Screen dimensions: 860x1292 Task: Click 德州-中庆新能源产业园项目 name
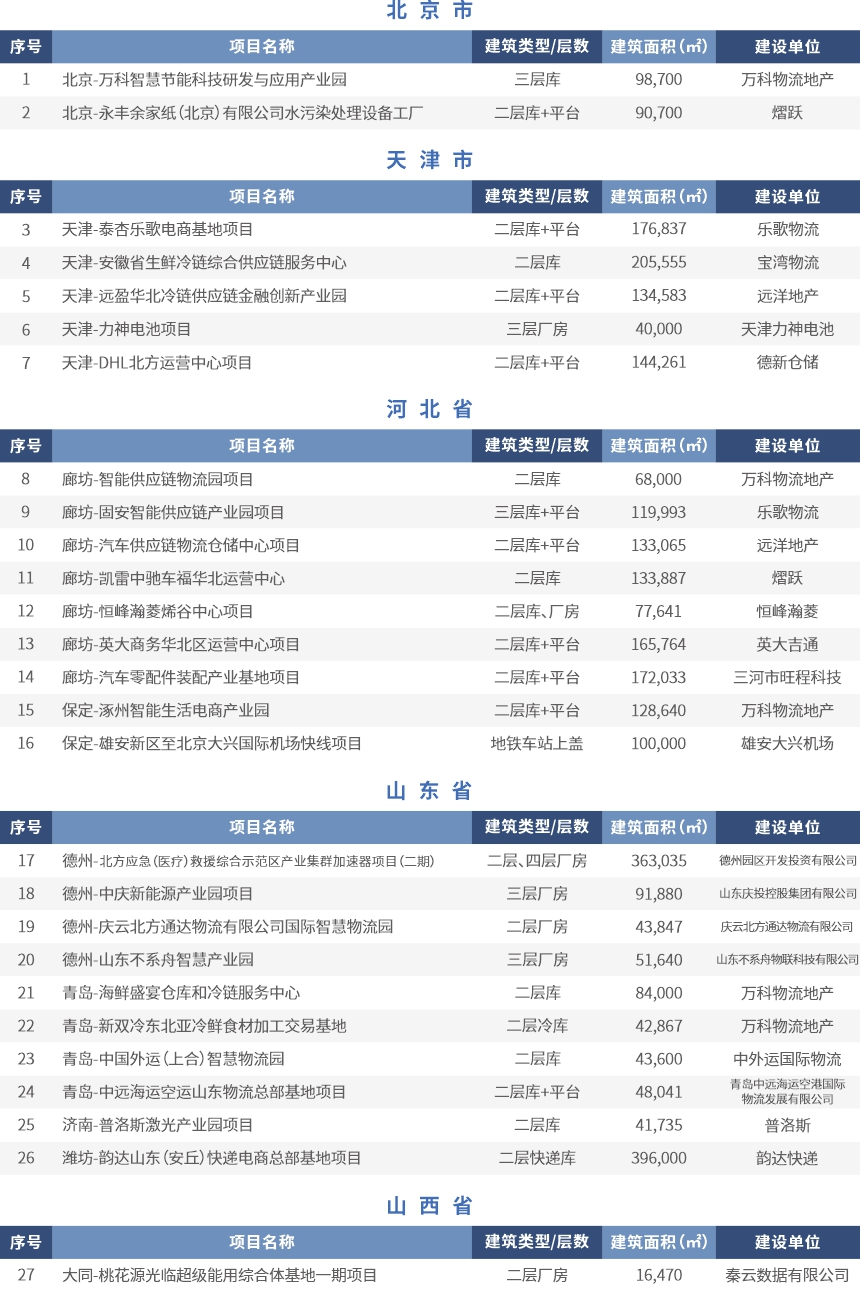pyautogui.click(x=158, y=893)
